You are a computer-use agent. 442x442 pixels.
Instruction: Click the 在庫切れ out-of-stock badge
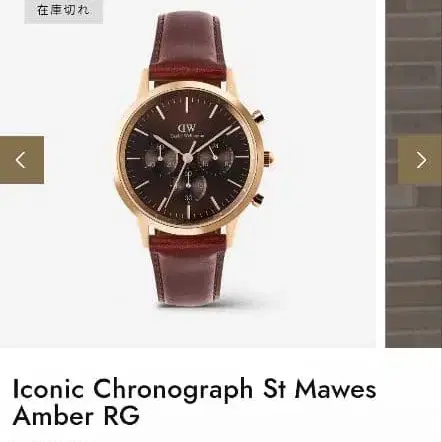click(x=63, y=10)
